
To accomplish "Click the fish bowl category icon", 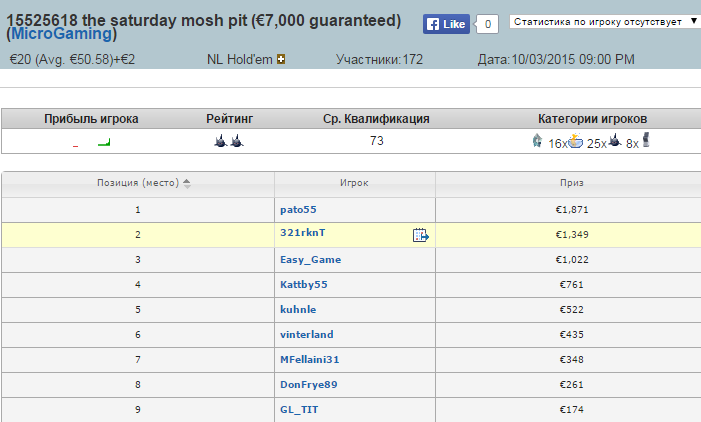I will (x=576, y=141).
